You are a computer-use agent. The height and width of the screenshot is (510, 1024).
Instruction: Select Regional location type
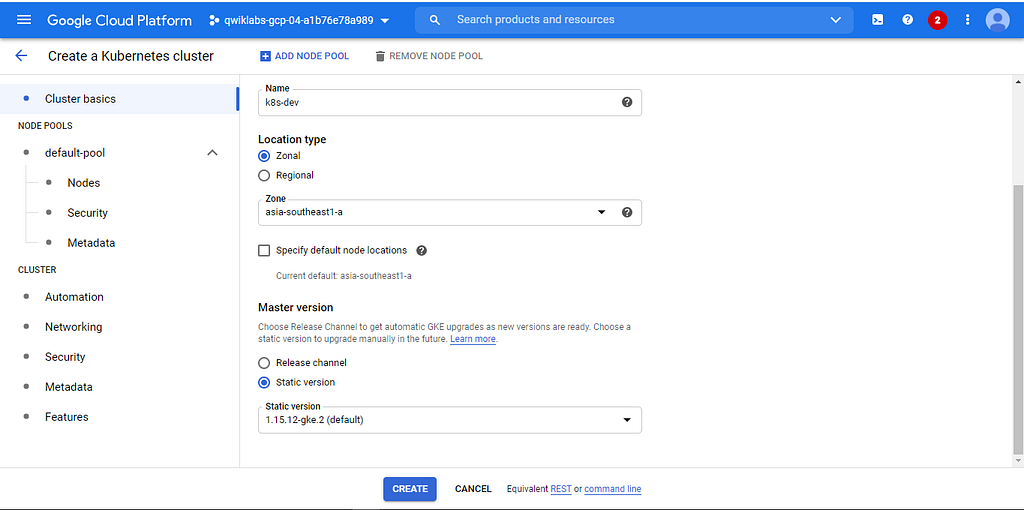click(264, 175)
